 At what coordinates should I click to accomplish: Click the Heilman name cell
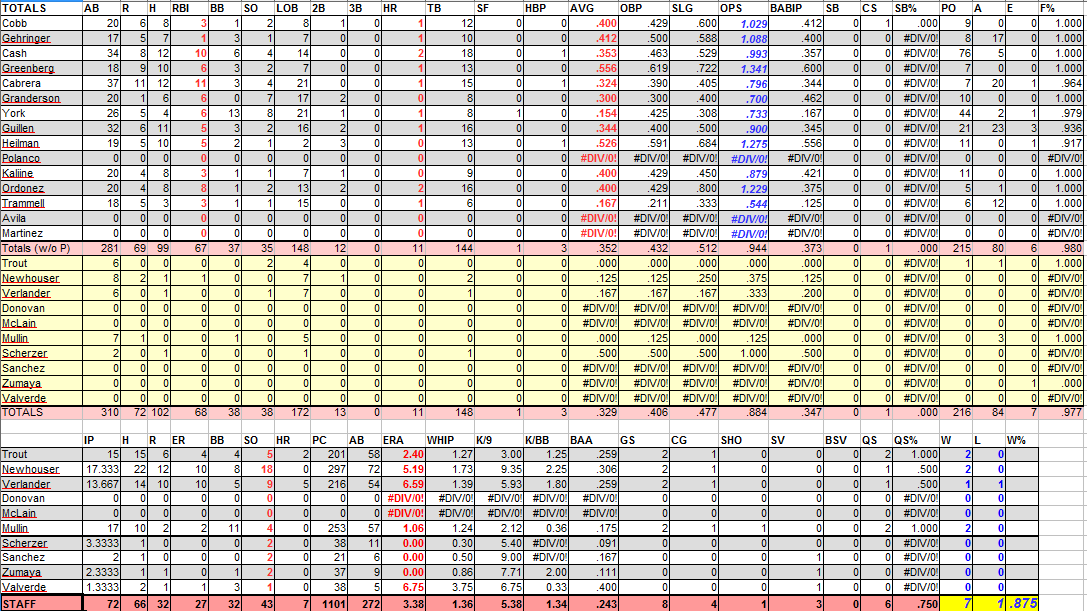coord(42,144)
